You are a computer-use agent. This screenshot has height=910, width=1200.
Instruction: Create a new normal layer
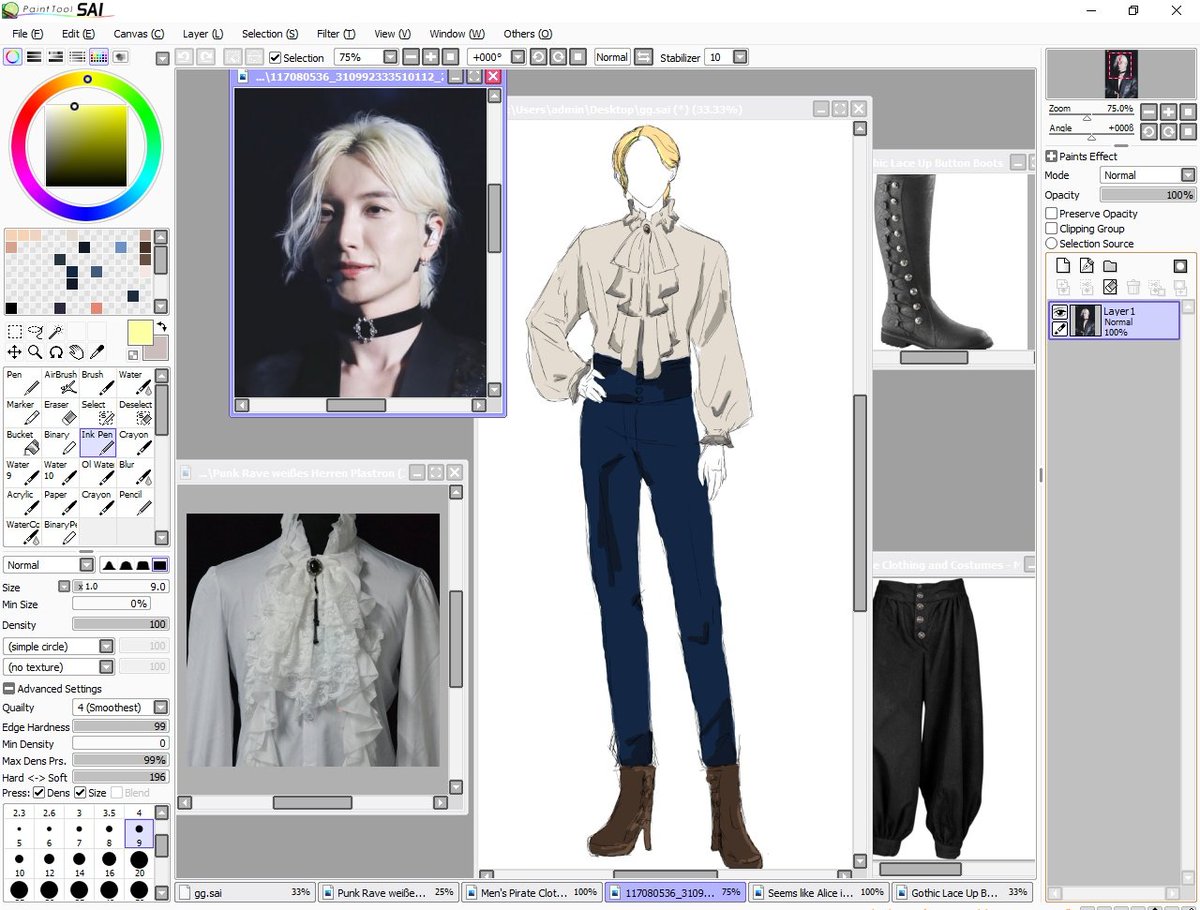1063,266
